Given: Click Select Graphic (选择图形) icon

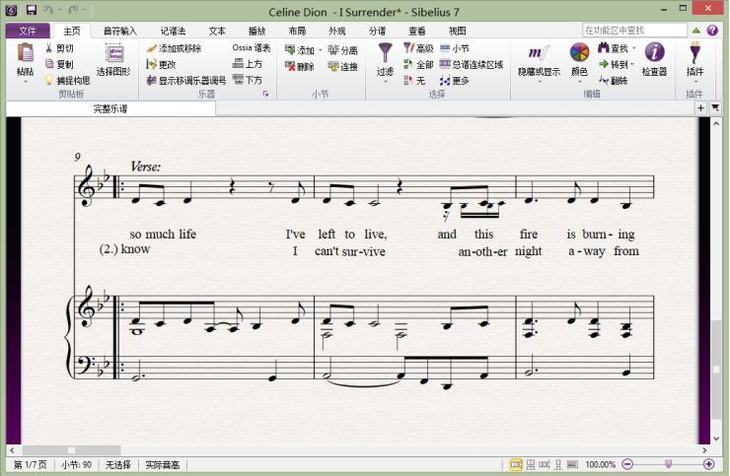Looking at the screenshot, I should [x=114, y=54].
